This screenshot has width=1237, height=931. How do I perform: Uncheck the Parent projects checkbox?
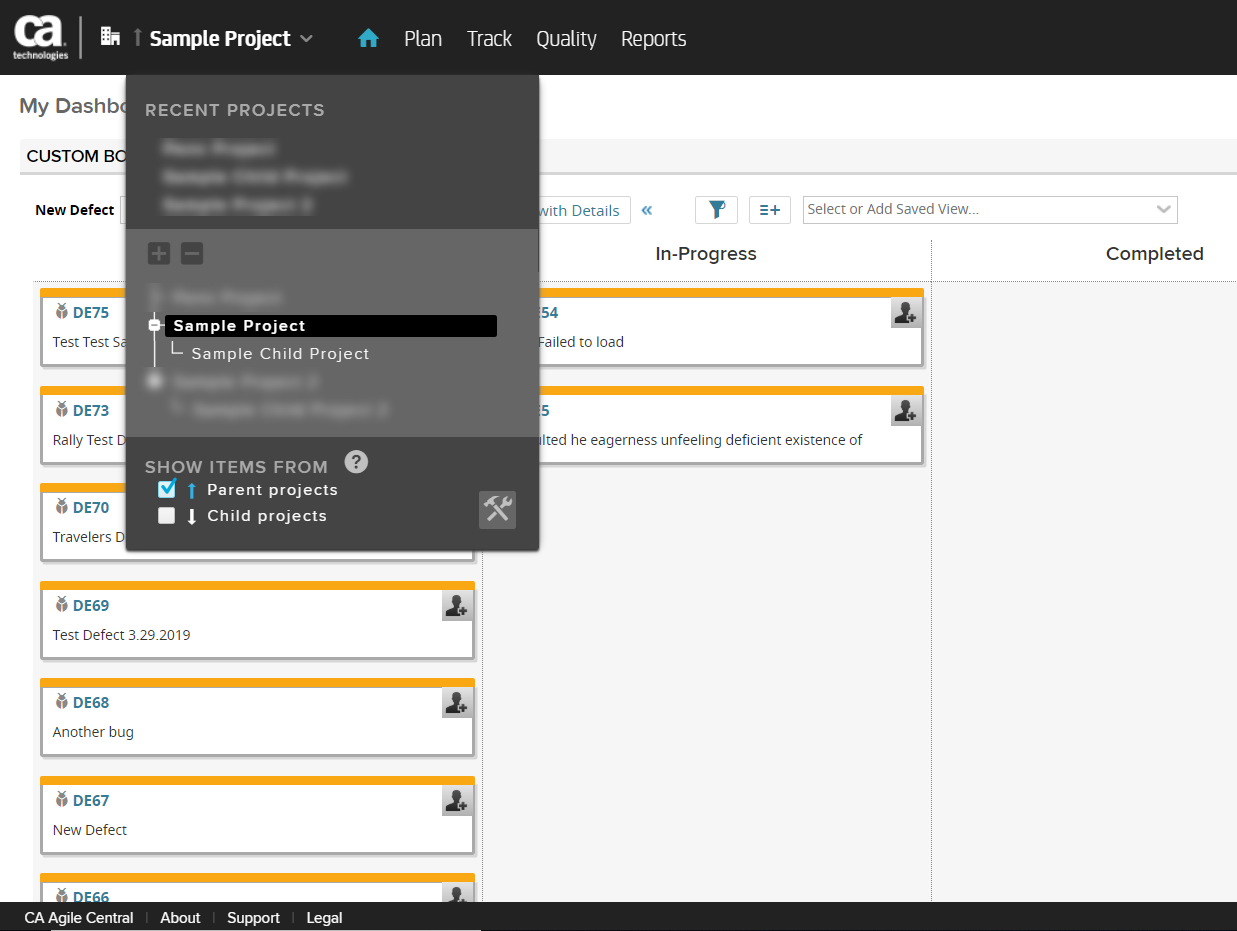click(167, 489)
